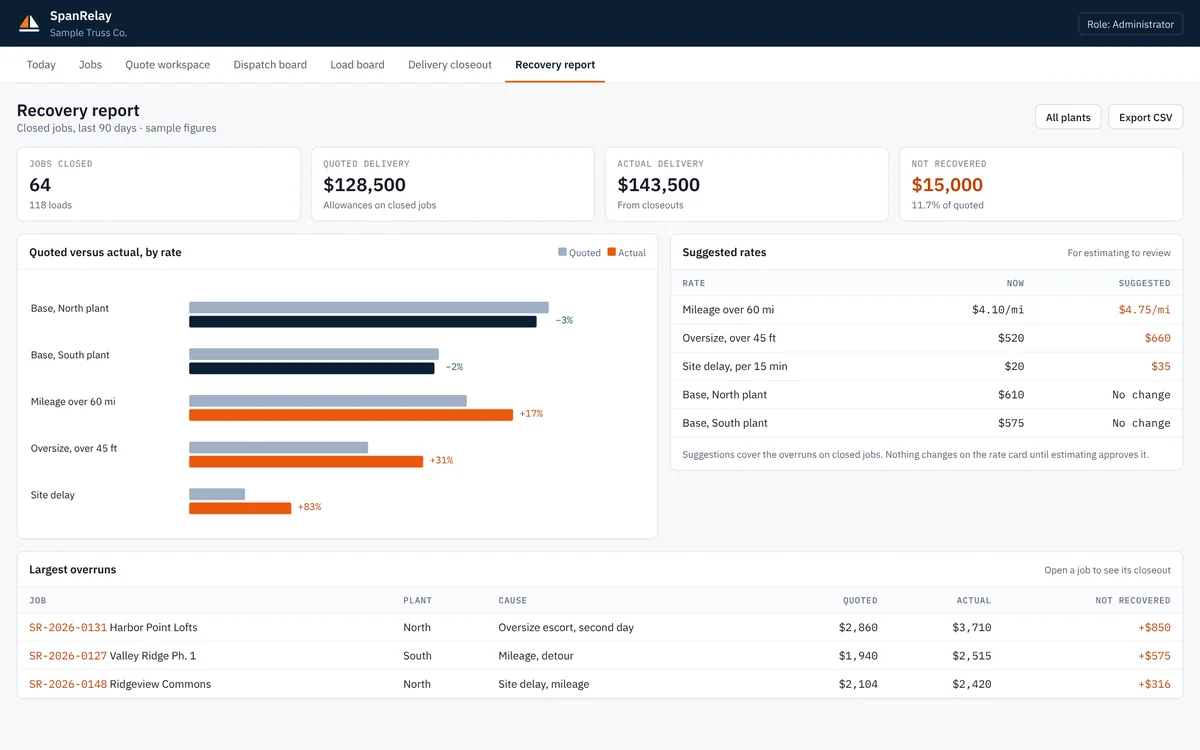Click the suggested Site delay rate $35
The width and height of the screenshot is (1200, 750).
point(1161,366)
